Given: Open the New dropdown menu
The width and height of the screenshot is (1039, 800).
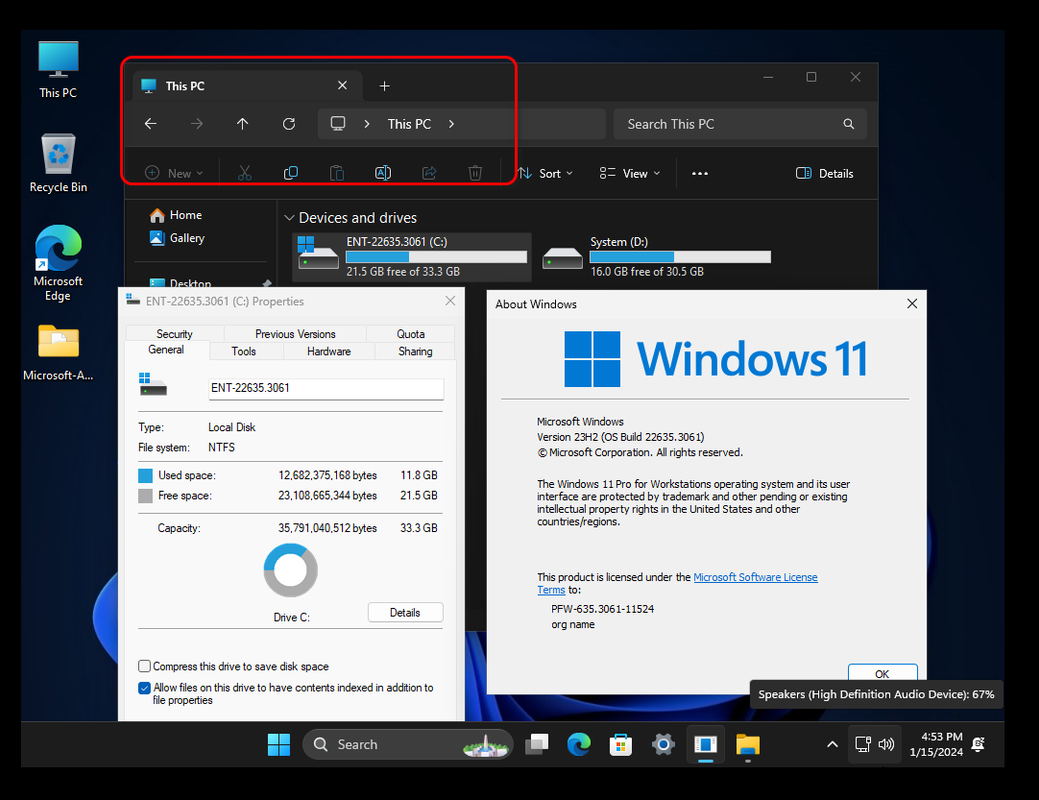Looking at the screenshot, I should [174, 174].
